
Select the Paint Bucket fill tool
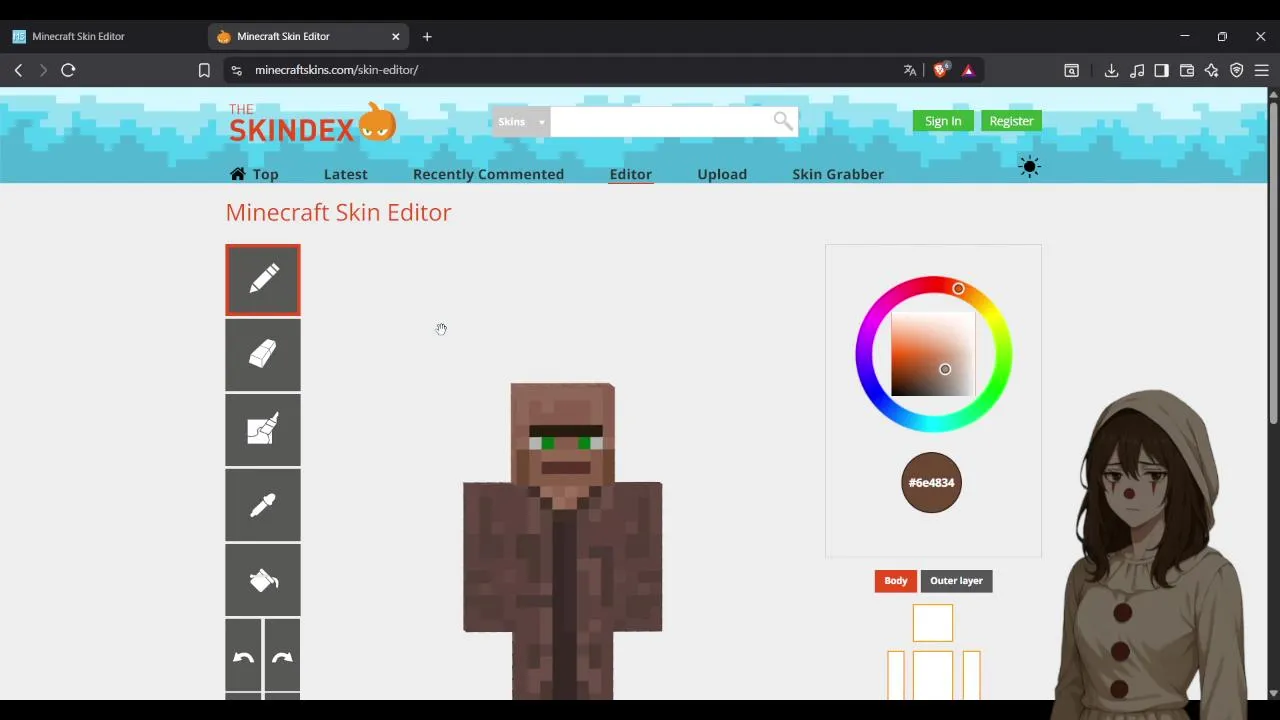pos(262,580)
